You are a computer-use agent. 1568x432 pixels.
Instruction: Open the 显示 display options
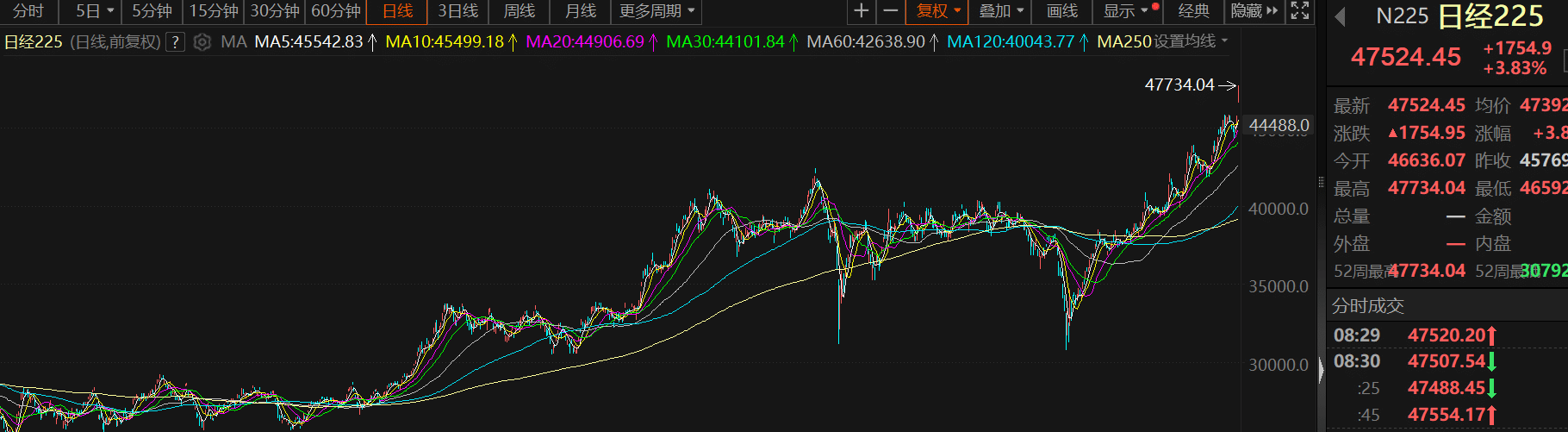[x=1126, y=11]
